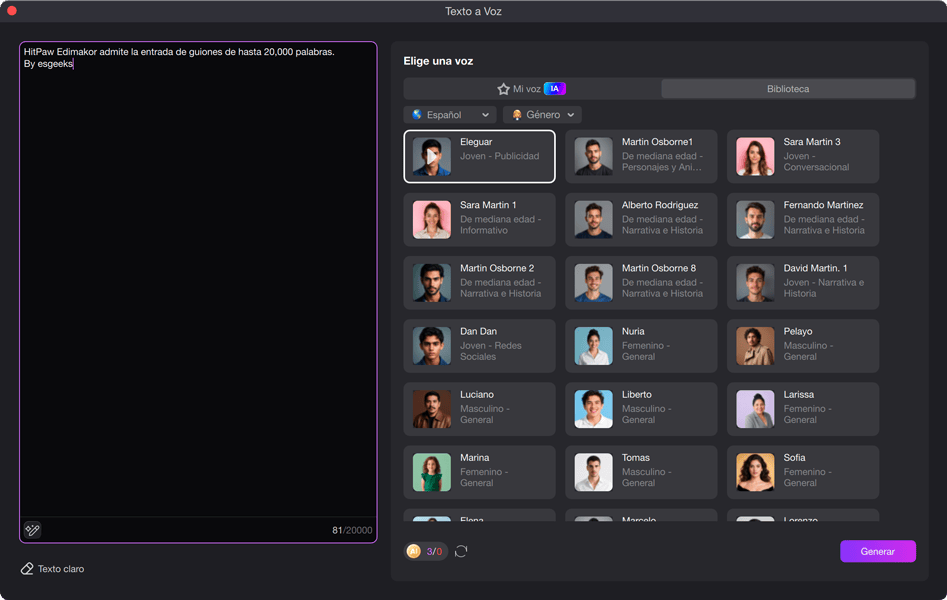
Task: Select the Nuria voice avatar
Action: click(x=594, y=346)
